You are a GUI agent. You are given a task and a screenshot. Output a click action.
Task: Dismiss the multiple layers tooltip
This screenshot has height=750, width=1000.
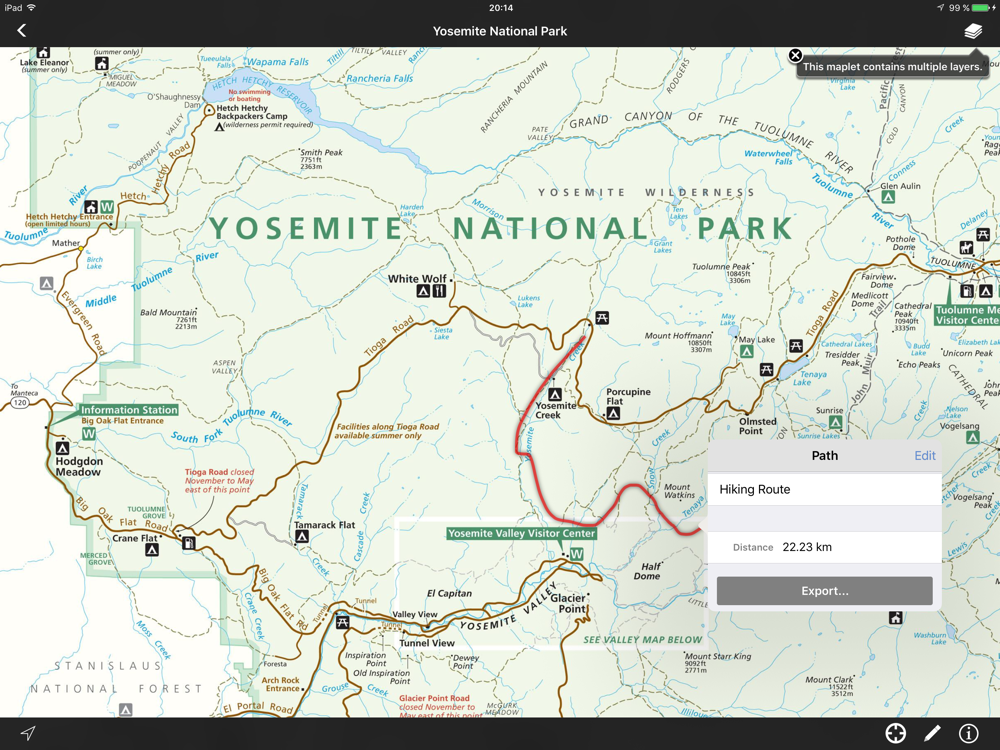(795, 55)
